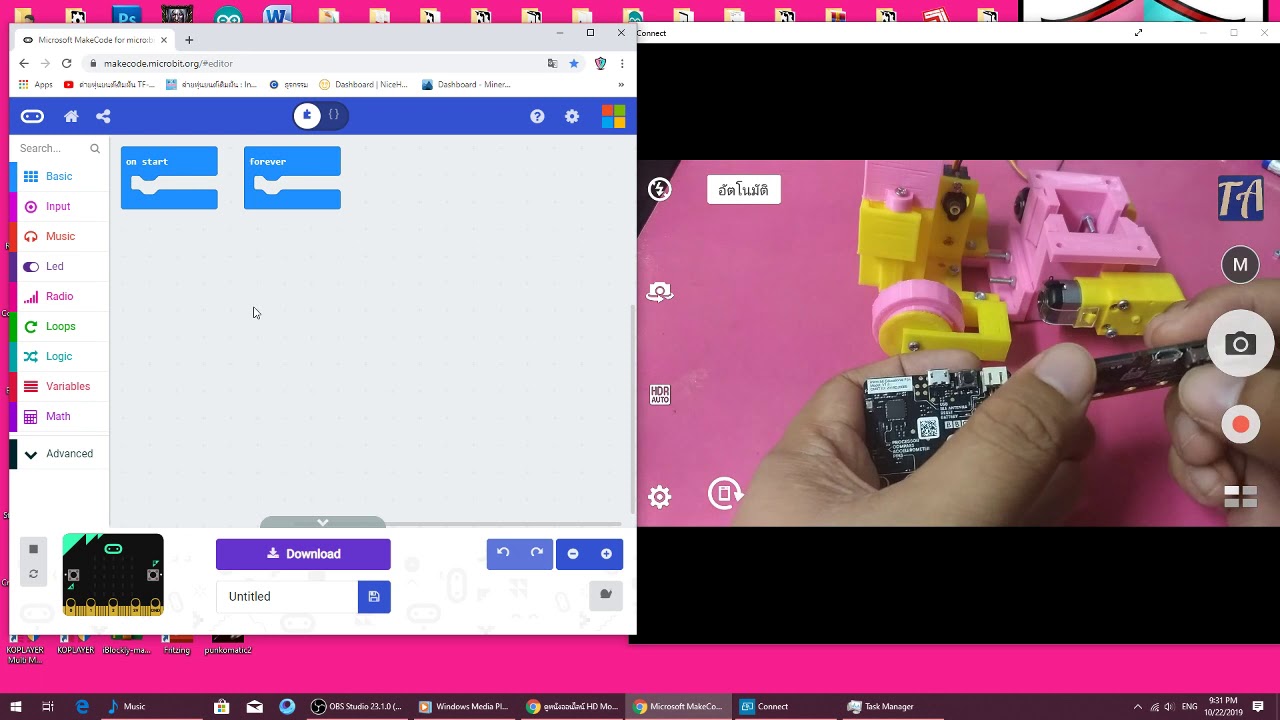Viewport: 1280px width, 720px height.
Task: Redo the last editor action
Action: tap(537, 554)
